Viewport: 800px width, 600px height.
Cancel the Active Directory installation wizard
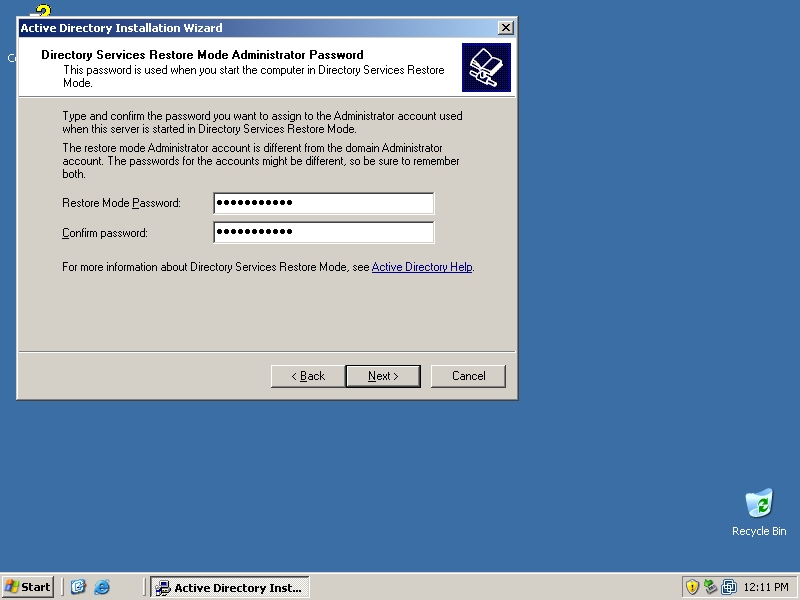tap(468, 376)
